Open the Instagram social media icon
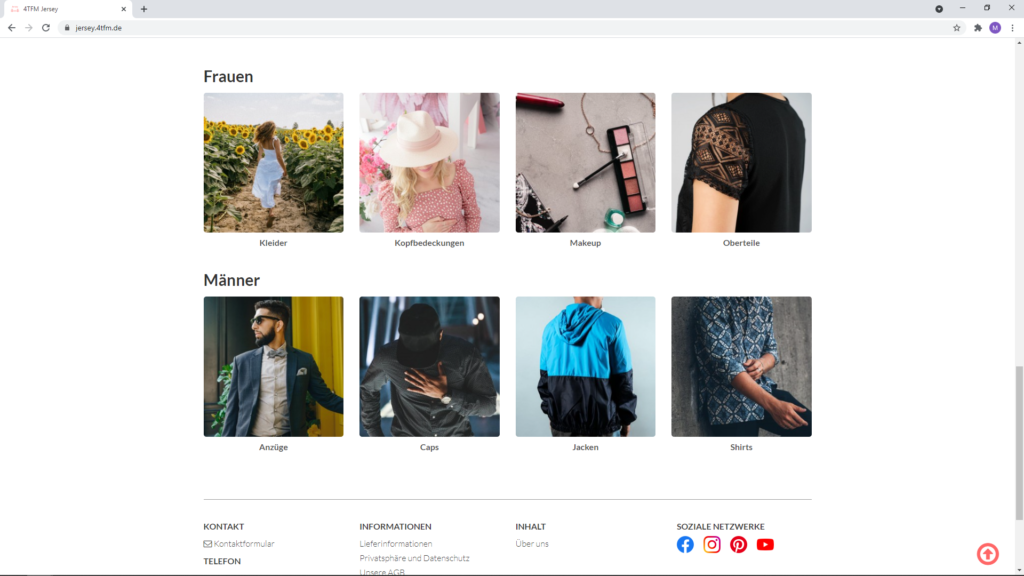This screenshot has height=576, width=1024. (712, 545)
